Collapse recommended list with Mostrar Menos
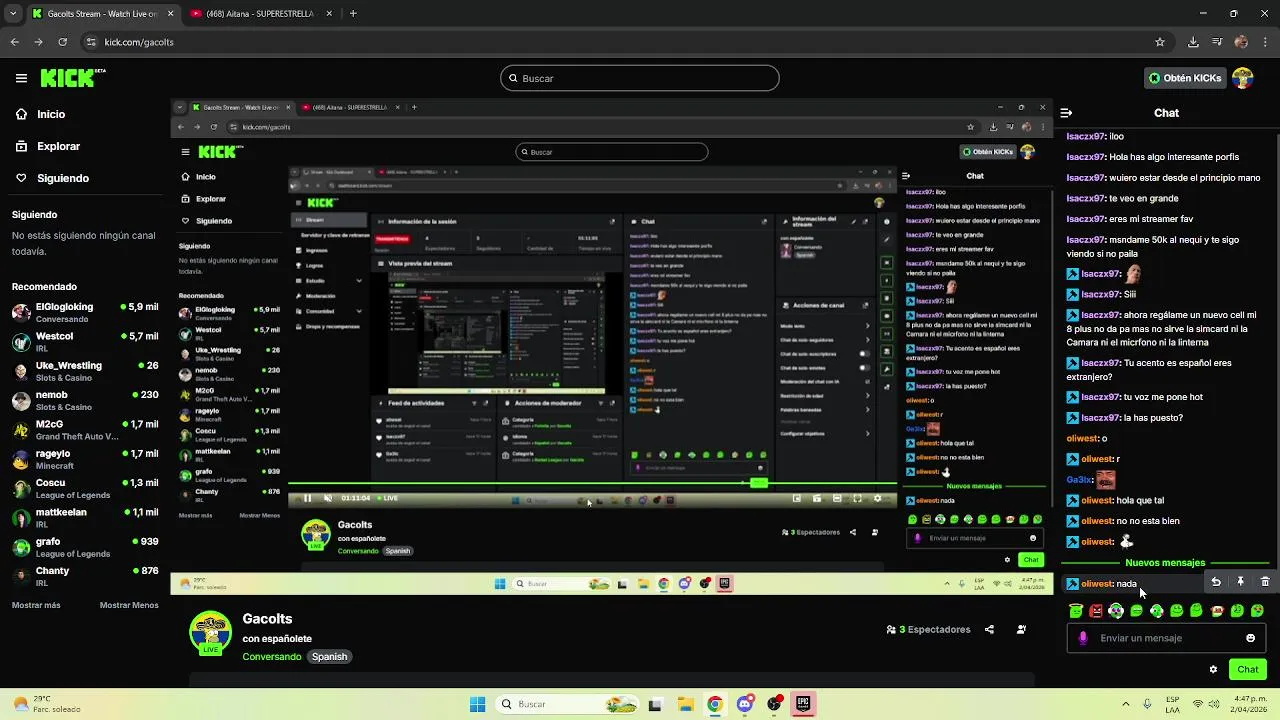This screenshot has height=720, width=1280. click(x=129, y=605)
